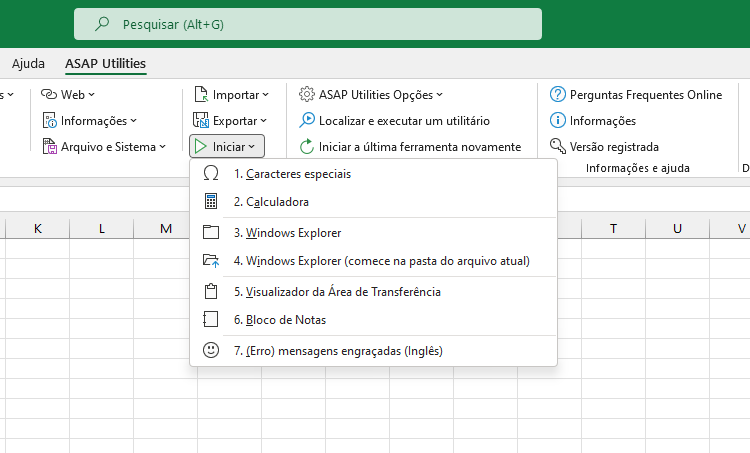Select column K header
The height and width of the screenshot is (453, 750).
(37, 229)
